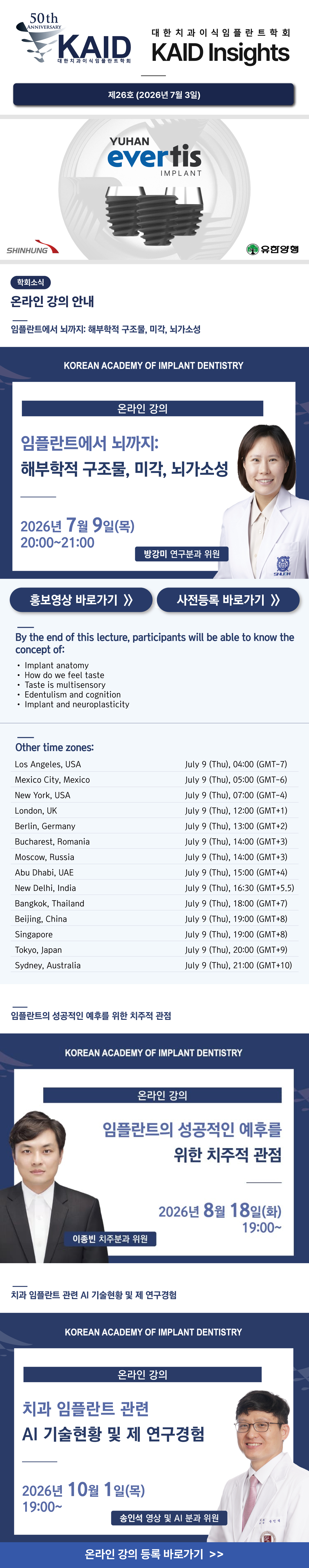
Task: Click the YUHAN evertis implant banner
Action: coord(154,189)
